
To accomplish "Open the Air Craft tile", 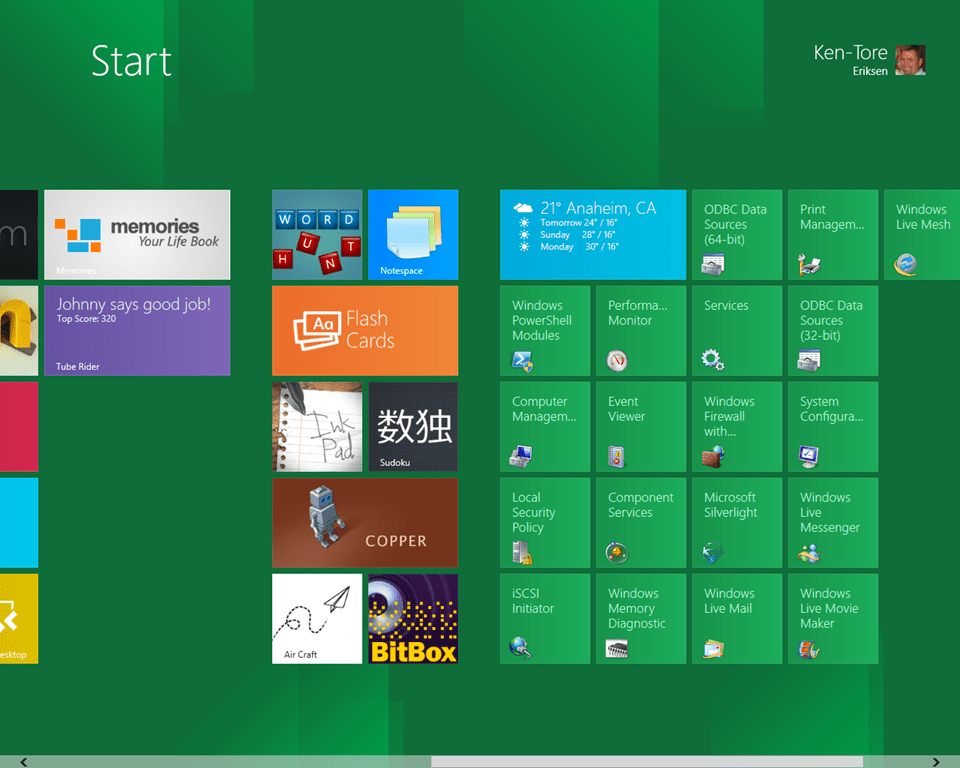I will (x=317, y=619).
